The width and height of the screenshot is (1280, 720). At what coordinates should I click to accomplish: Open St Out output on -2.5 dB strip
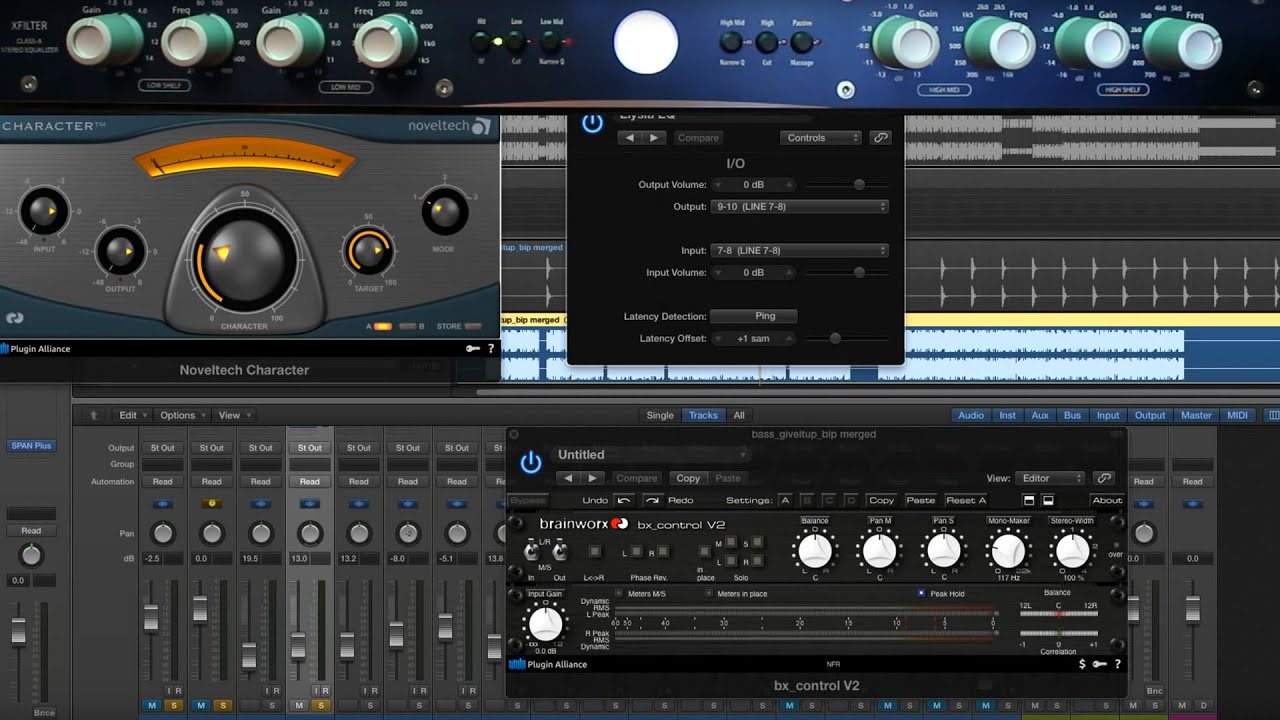[x=162, y=448]
